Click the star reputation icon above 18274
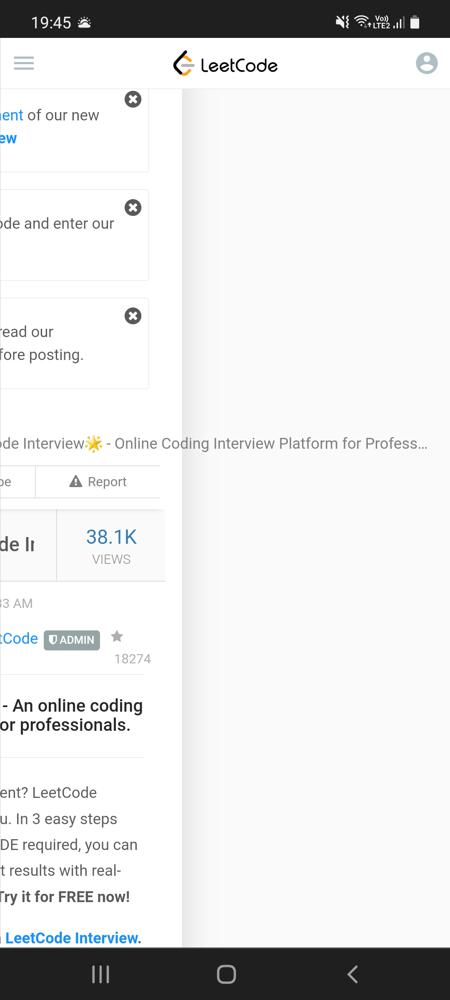Screen dimensions: 450x1000 pyautogui.click(x=117, y=636)
